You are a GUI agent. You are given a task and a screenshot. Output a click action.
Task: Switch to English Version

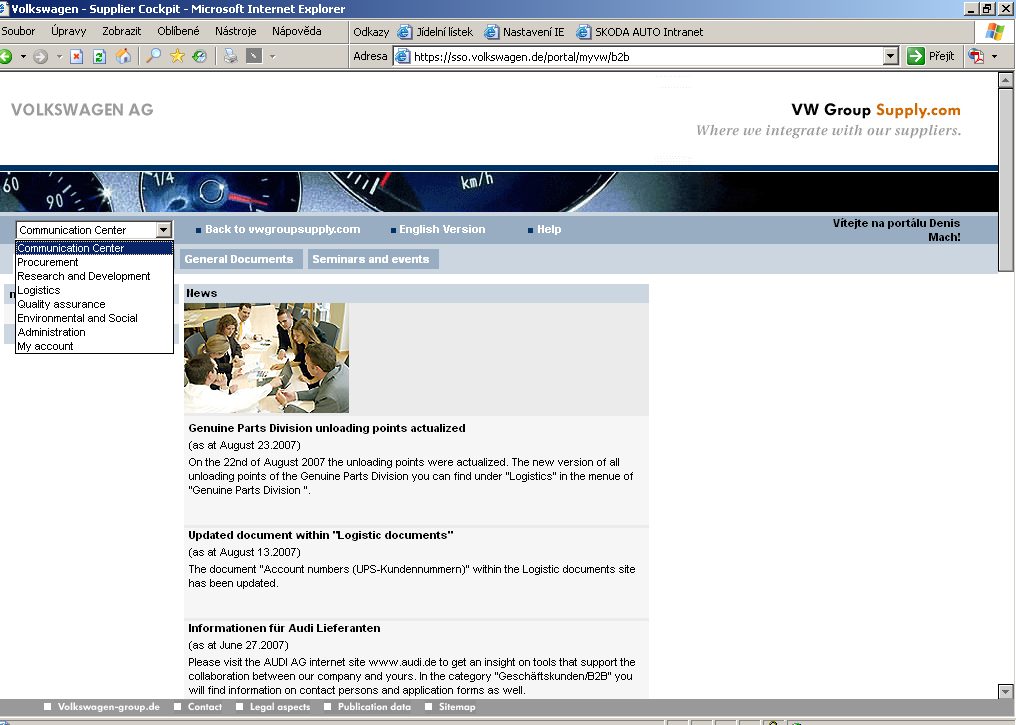(x=442, y=229)
